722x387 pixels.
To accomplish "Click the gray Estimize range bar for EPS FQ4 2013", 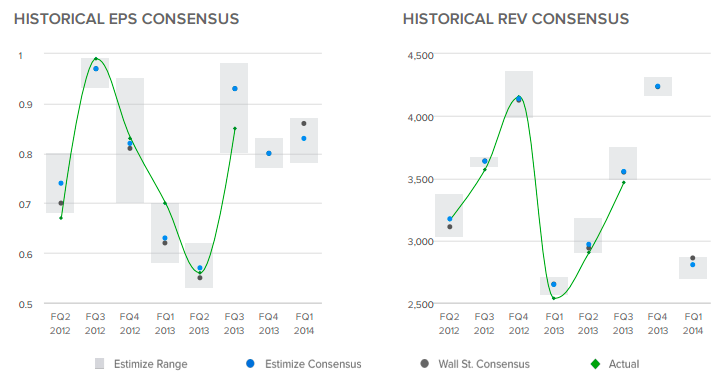I will [269, 153].
